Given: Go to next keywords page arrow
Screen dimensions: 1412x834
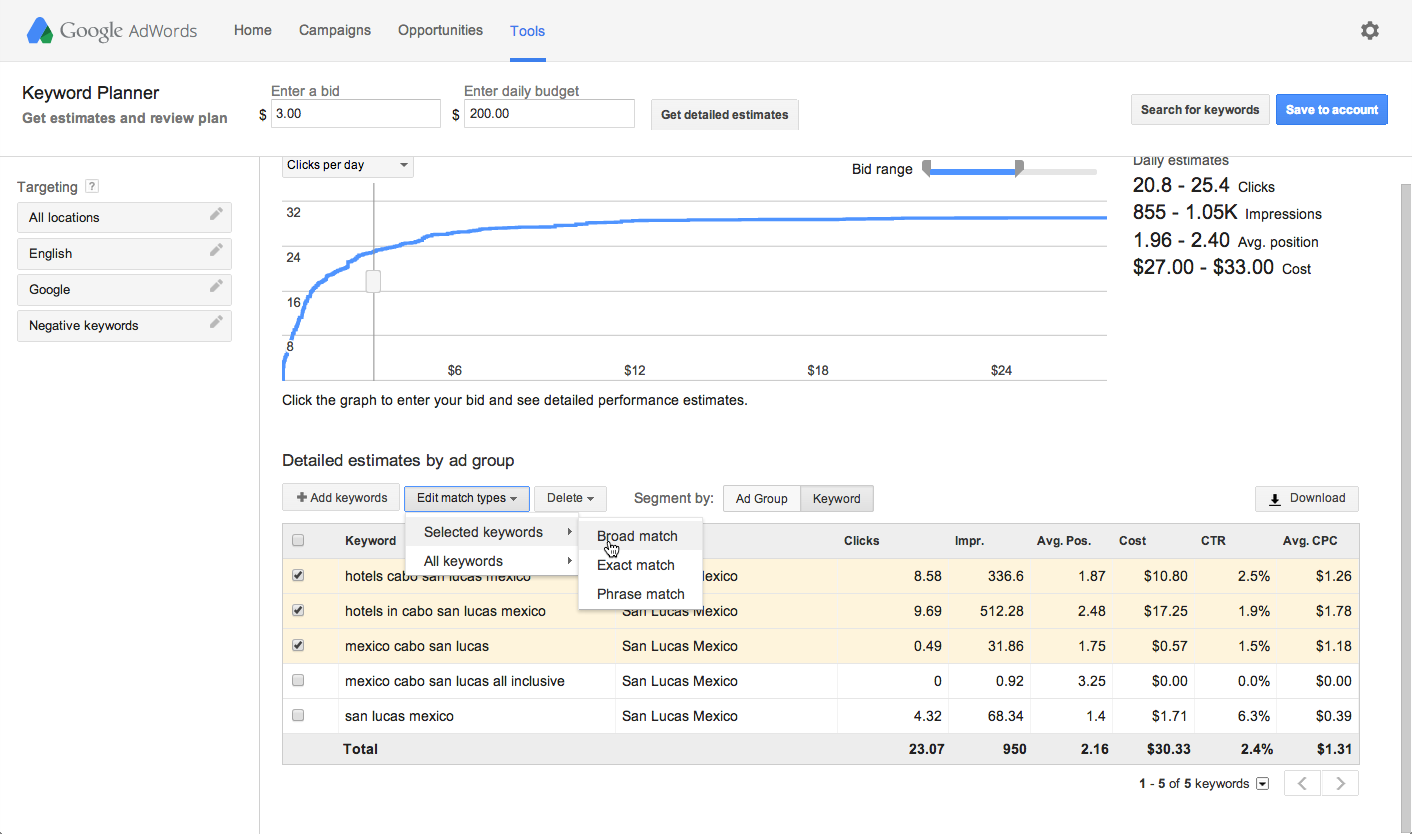Looking at the screenshot, I should point(1340,784).
